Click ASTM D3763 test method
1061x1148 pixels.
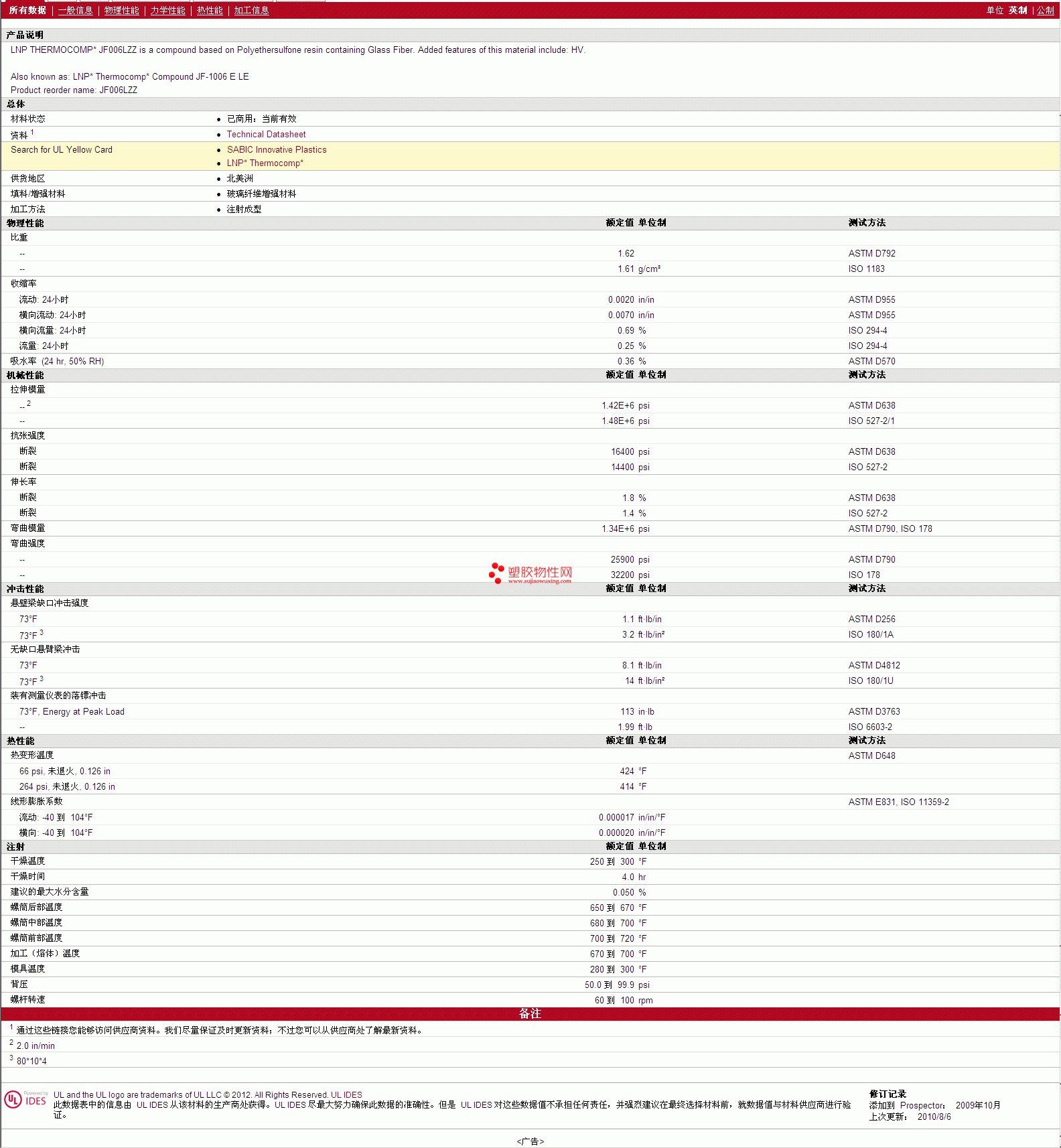[874, 711]
